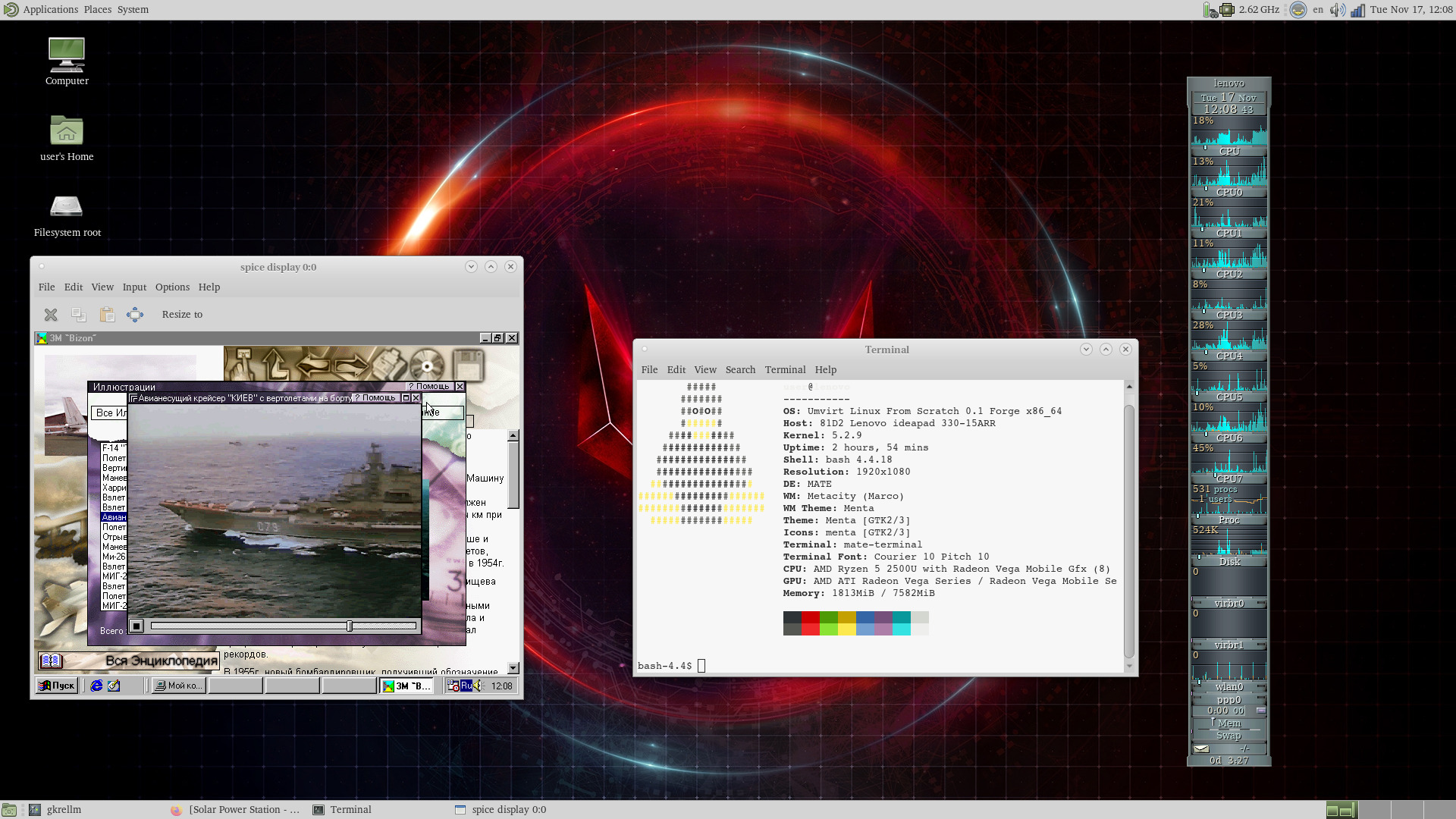Click the Помощь button of the Иллюстрации window

click(x=429, y=387)
